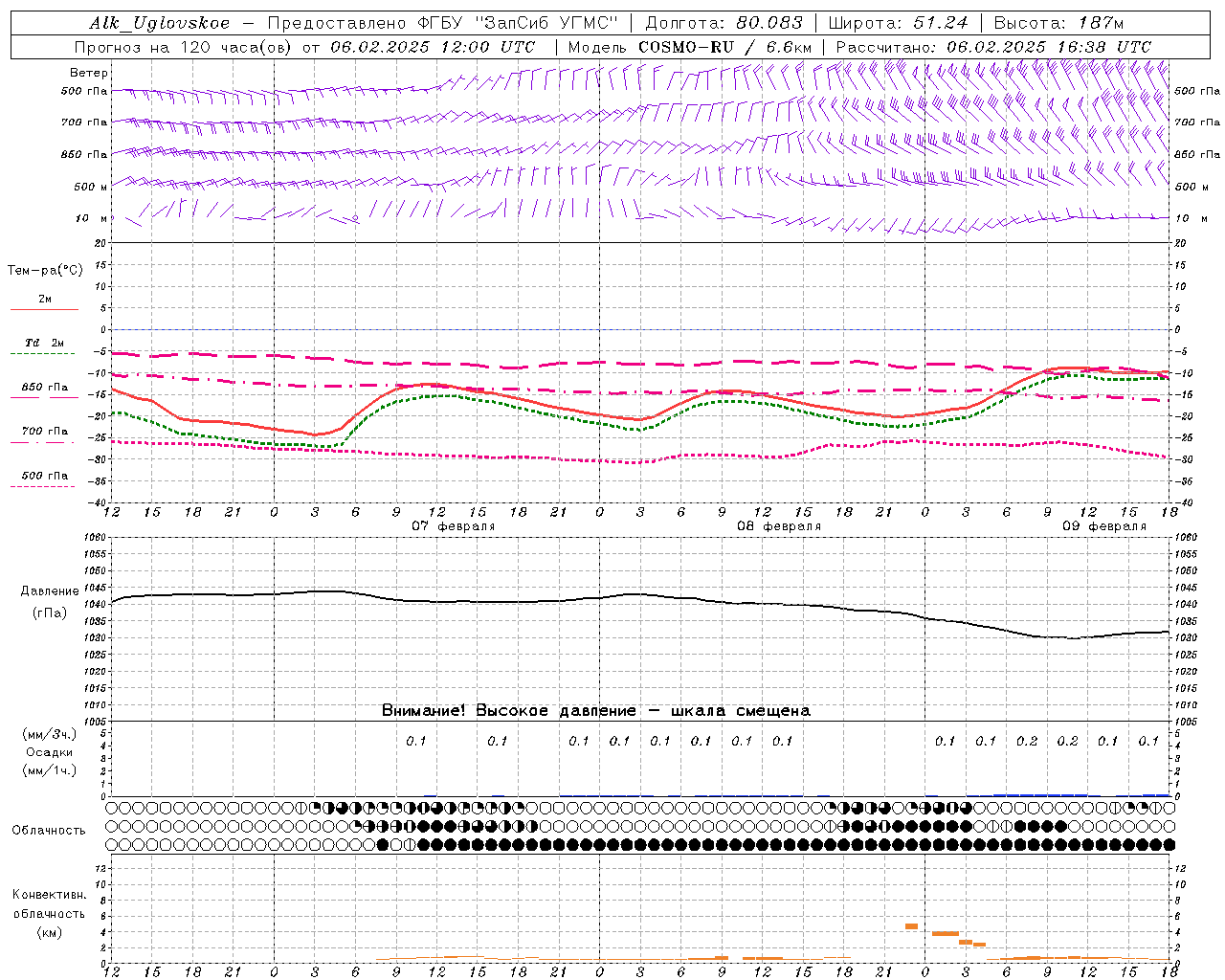The height and width of the screenshot is (980, 1225).
Task: Click the 'Ветер' wind panel label
Action: (x=89, y=73)
